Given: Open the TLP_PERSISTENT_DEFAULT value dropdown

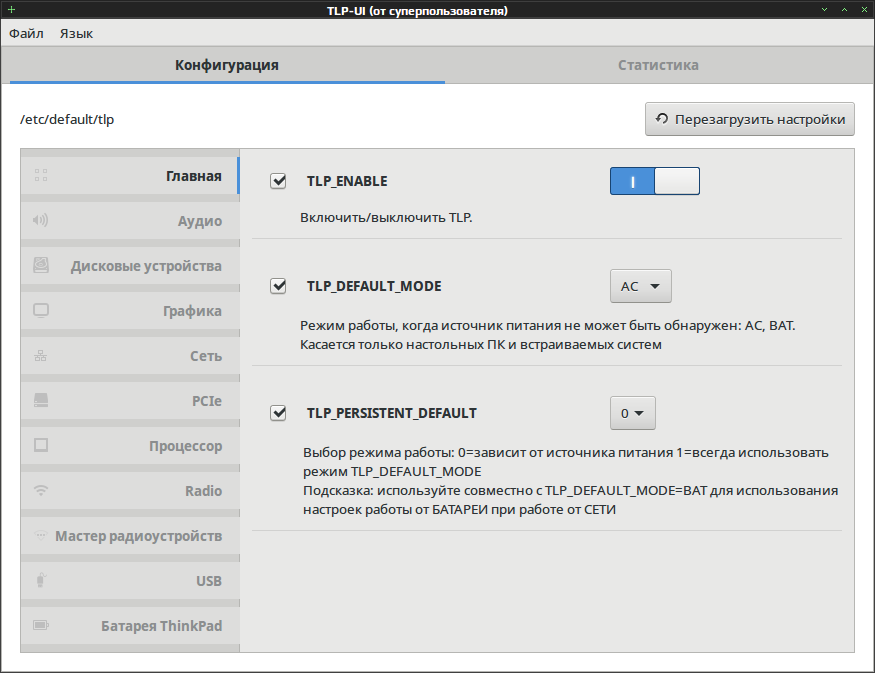Looking at the screenshot, I should 633,413.
